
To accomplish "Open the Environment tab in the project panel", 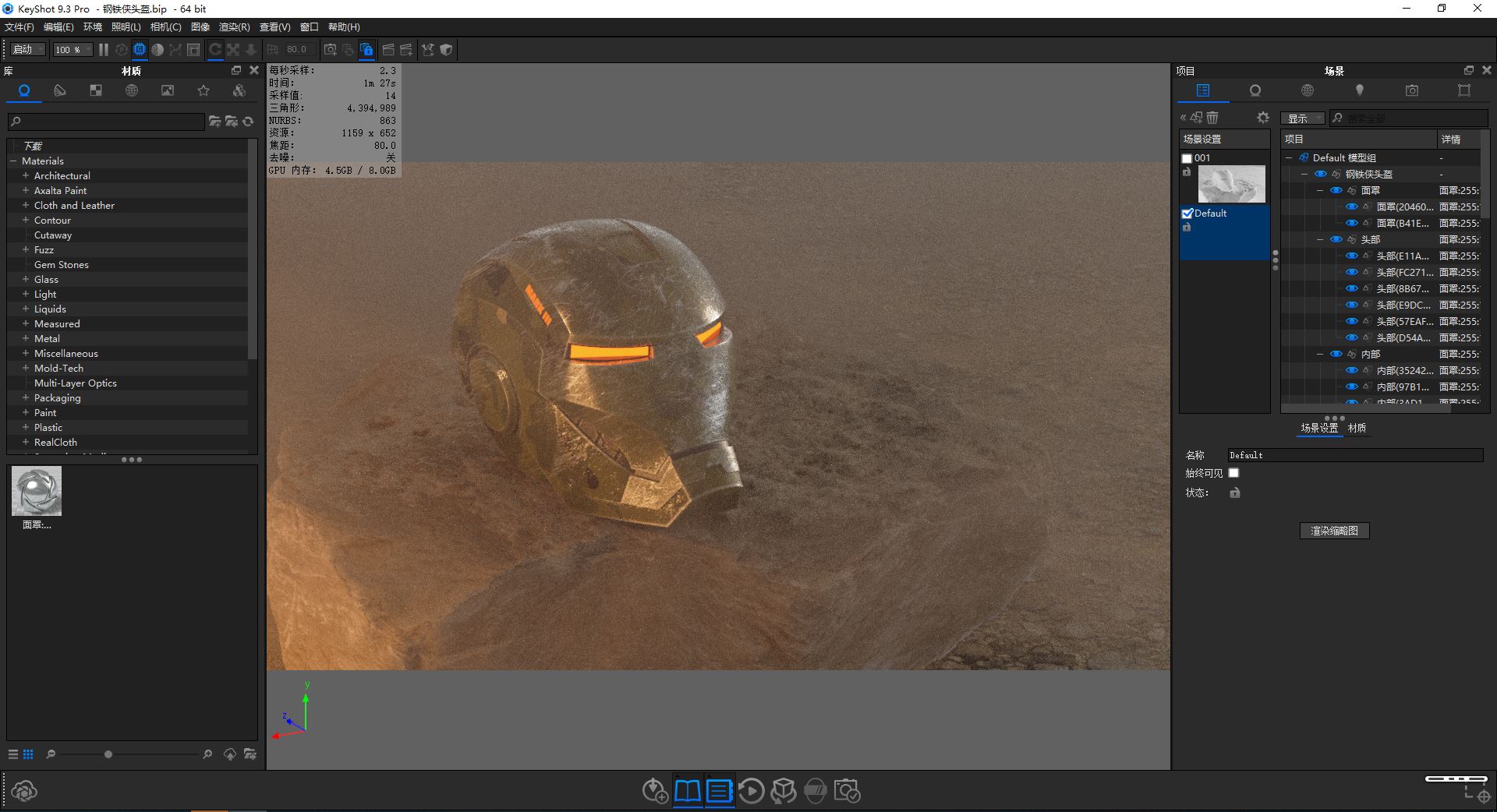I will coord(1308,90).
